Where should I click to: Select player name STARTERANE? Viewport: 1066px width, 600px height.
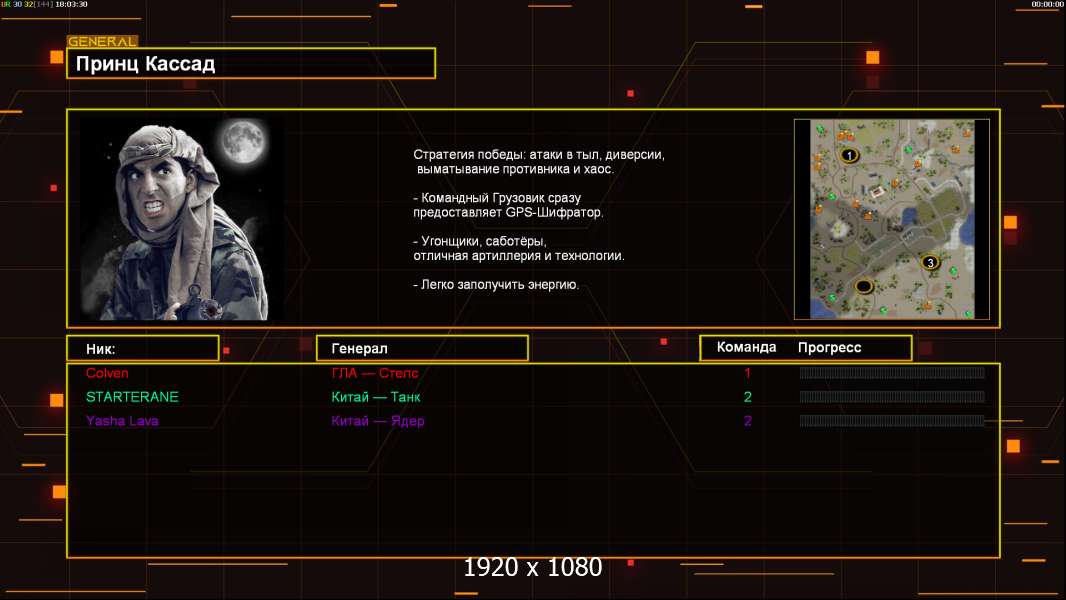click(x=132, y=397)
